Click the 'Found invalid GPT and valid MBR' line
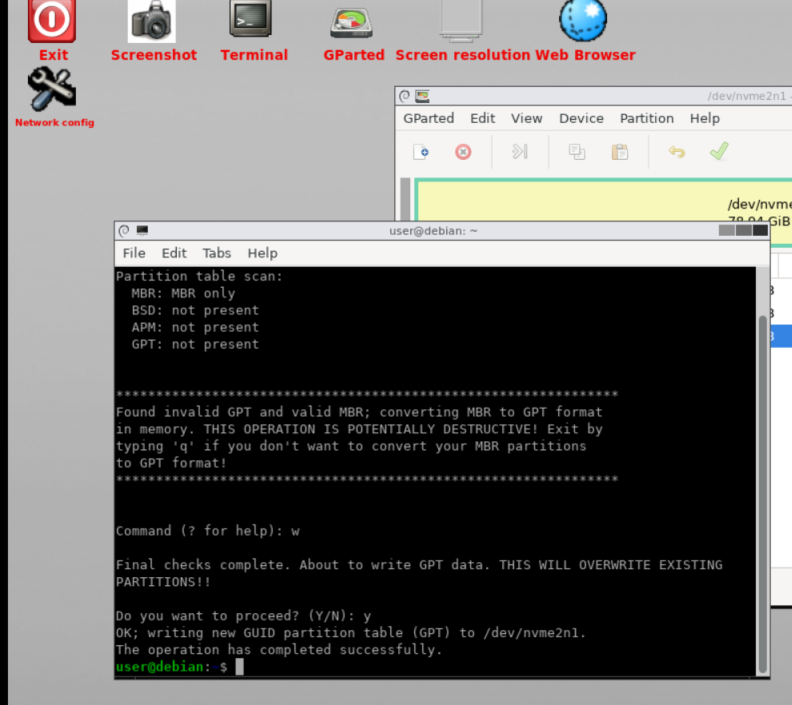The width and height of the screenshot is (792, 705). pyautogui.click(x=359, y=412)
